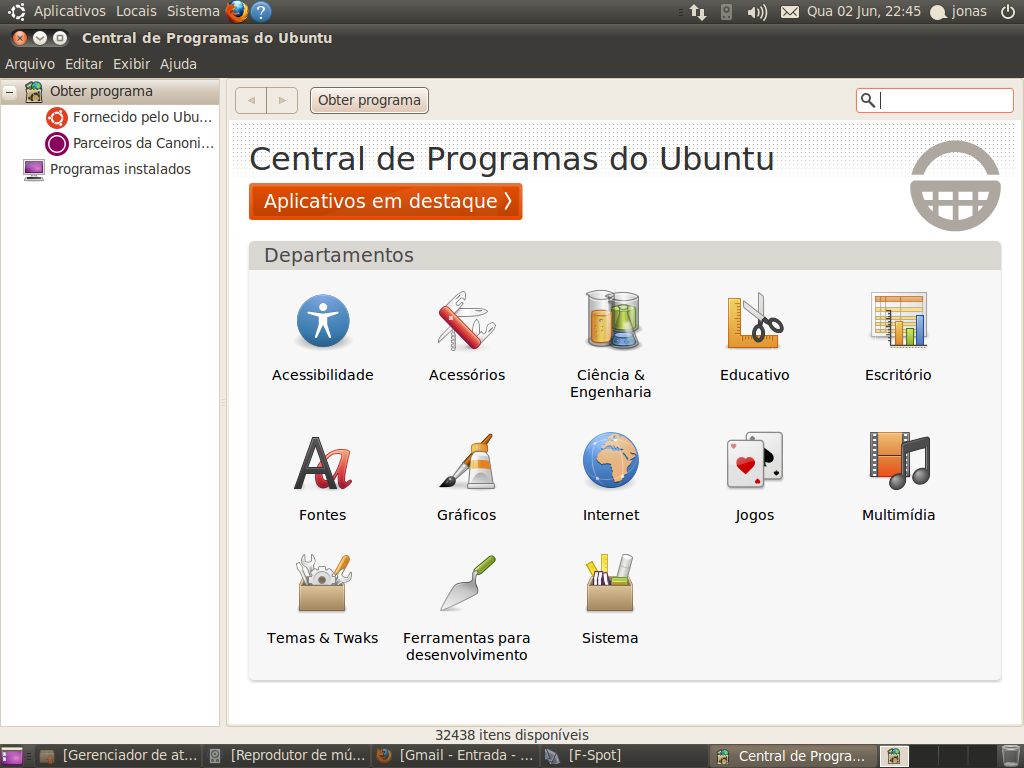Click the Acessibilidade label text

click(323, 375)
